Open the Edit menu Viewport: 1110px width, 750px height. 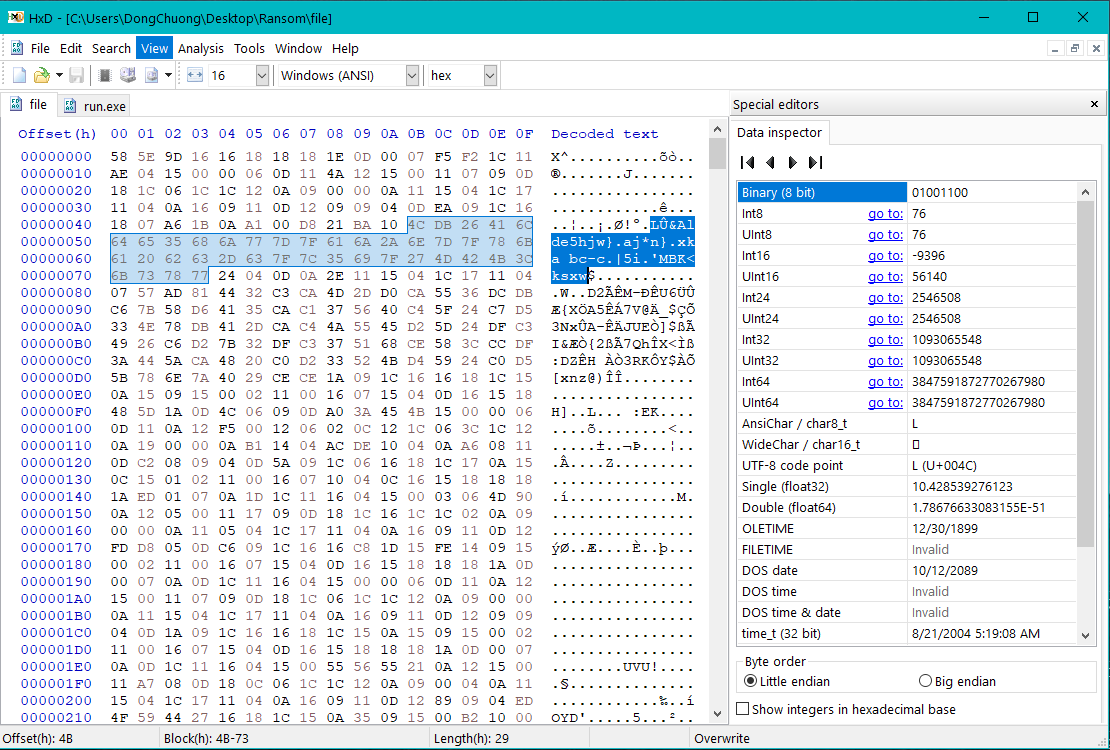71,48
